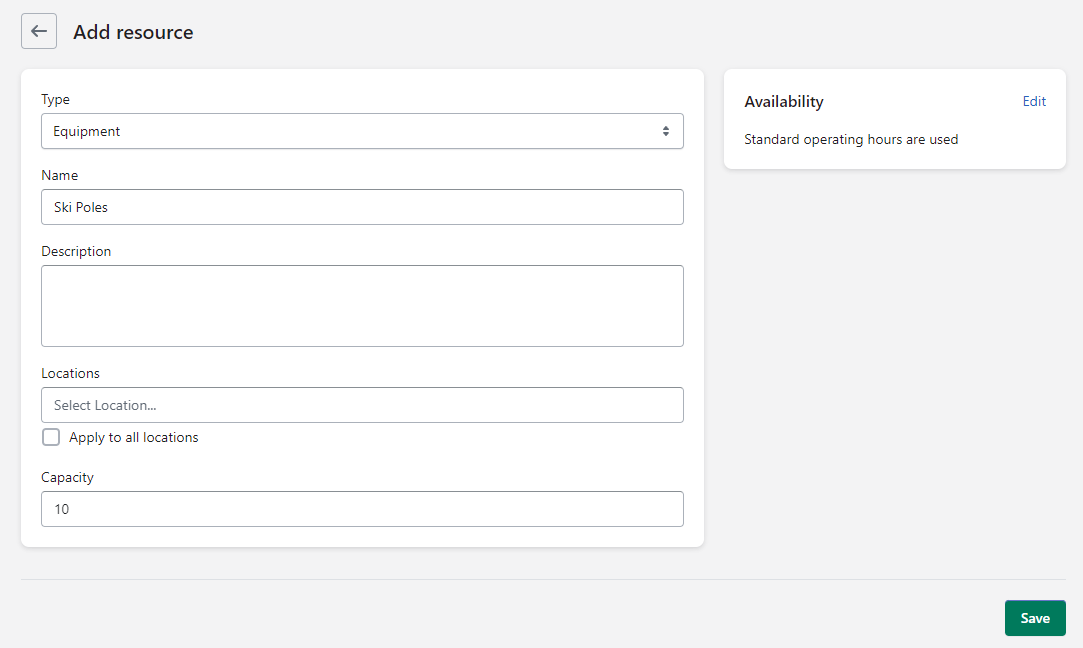The height and width of the screenshot is (648, 1083).
Task: Click the Capacity field label
Action: tap(67, 477)
